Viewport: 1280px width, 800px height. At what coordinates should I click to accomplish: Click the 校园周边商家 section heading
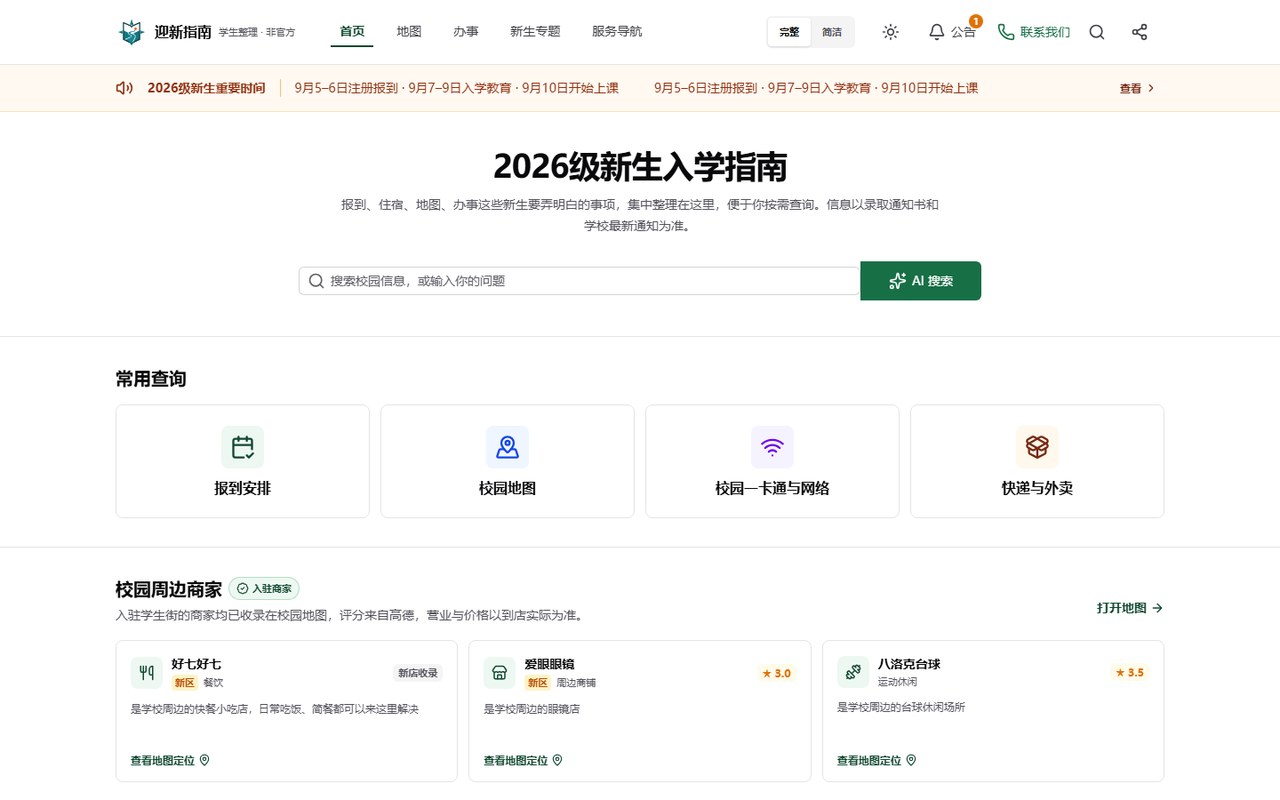point(169,589)
